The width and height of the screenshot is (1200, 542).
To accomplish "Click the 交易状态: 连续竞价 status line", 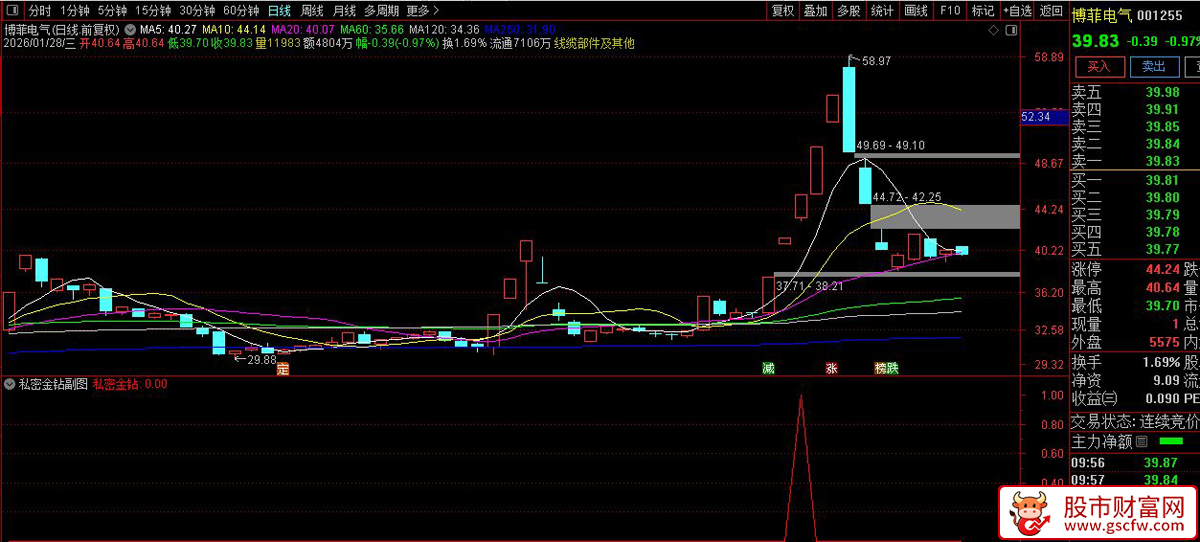I will [x=1135, y=420].
